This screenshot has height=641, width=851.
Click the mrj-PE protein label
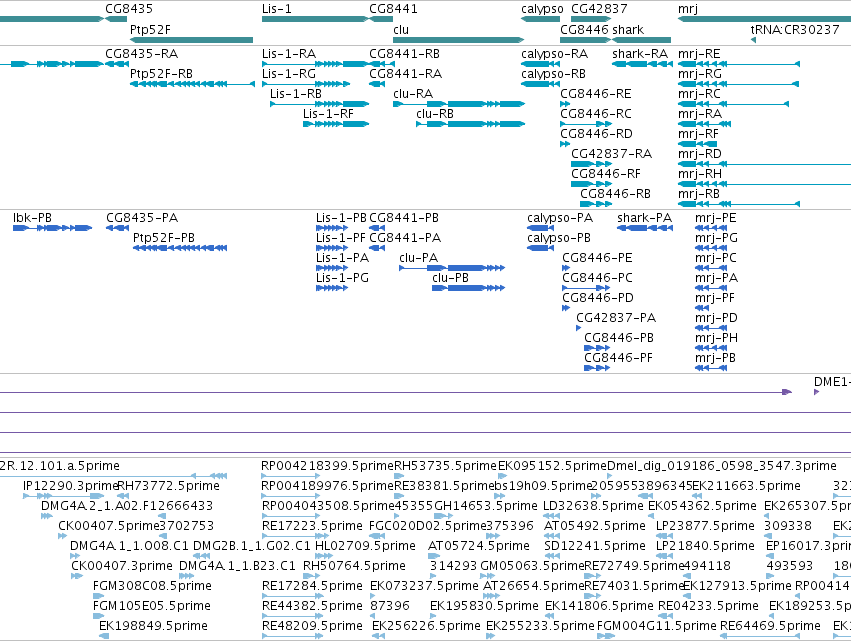tap(716, 218)
